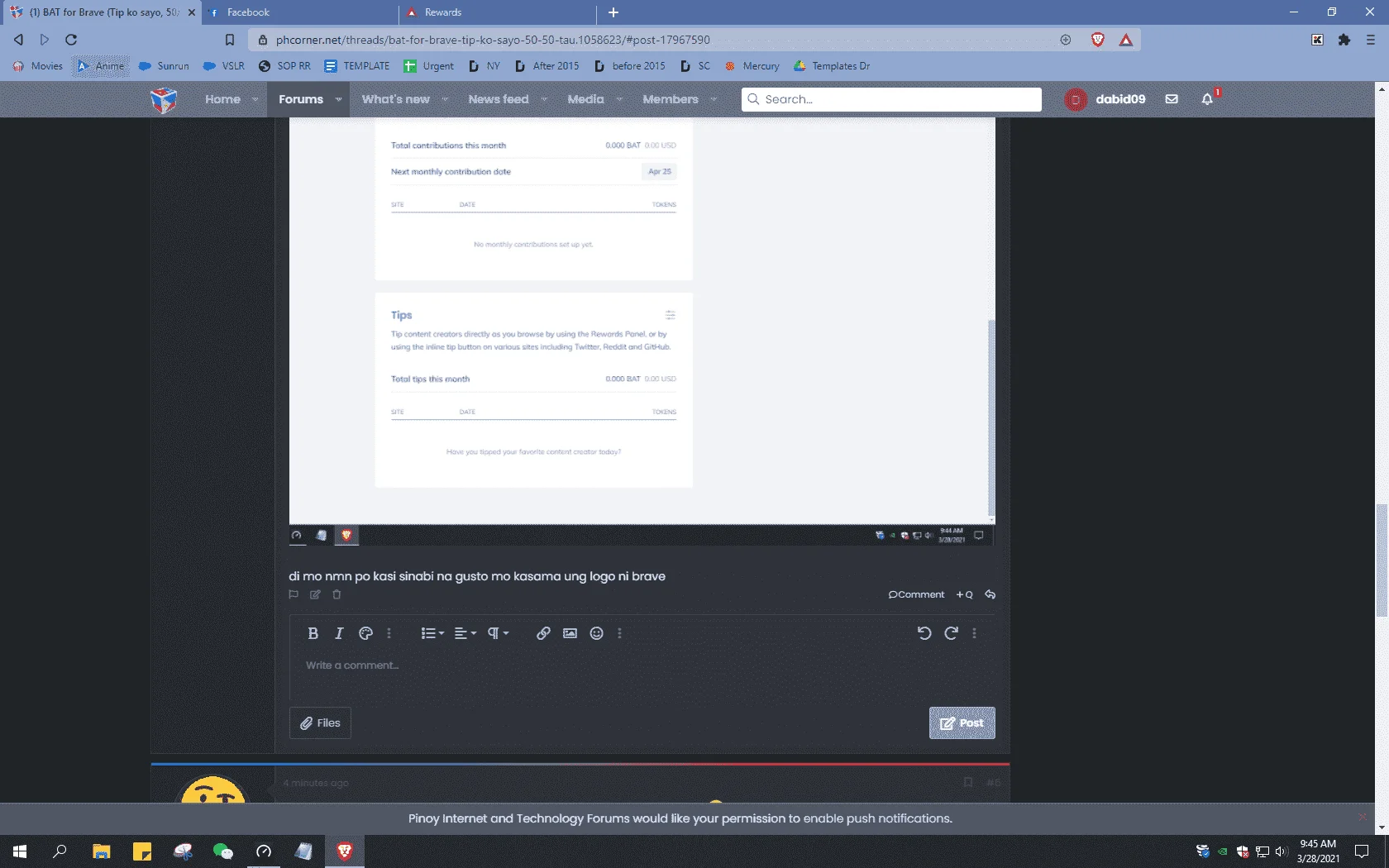Viewport: 1389px width, 868px height.
Task: Expand the Home menu arrow
Action: coord(255,99)
